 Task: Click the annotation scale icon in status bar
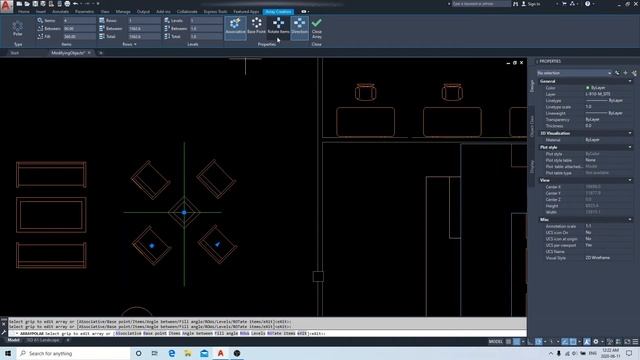[587, 342]
